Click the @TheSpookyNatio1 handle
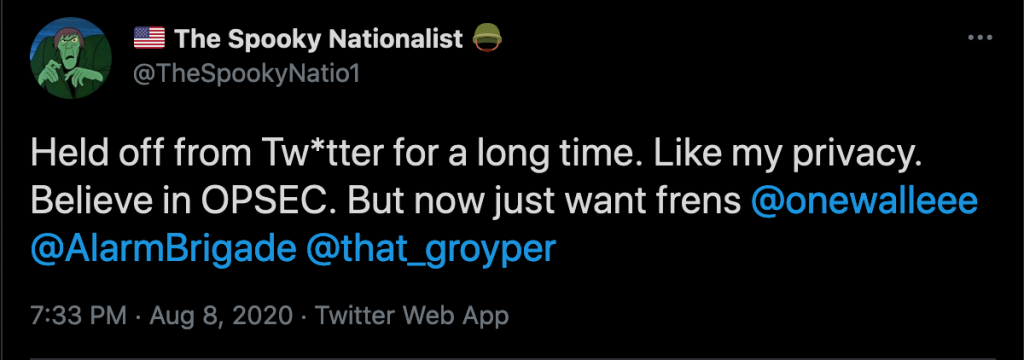The image size is (1024, 360). coord(246,73)
